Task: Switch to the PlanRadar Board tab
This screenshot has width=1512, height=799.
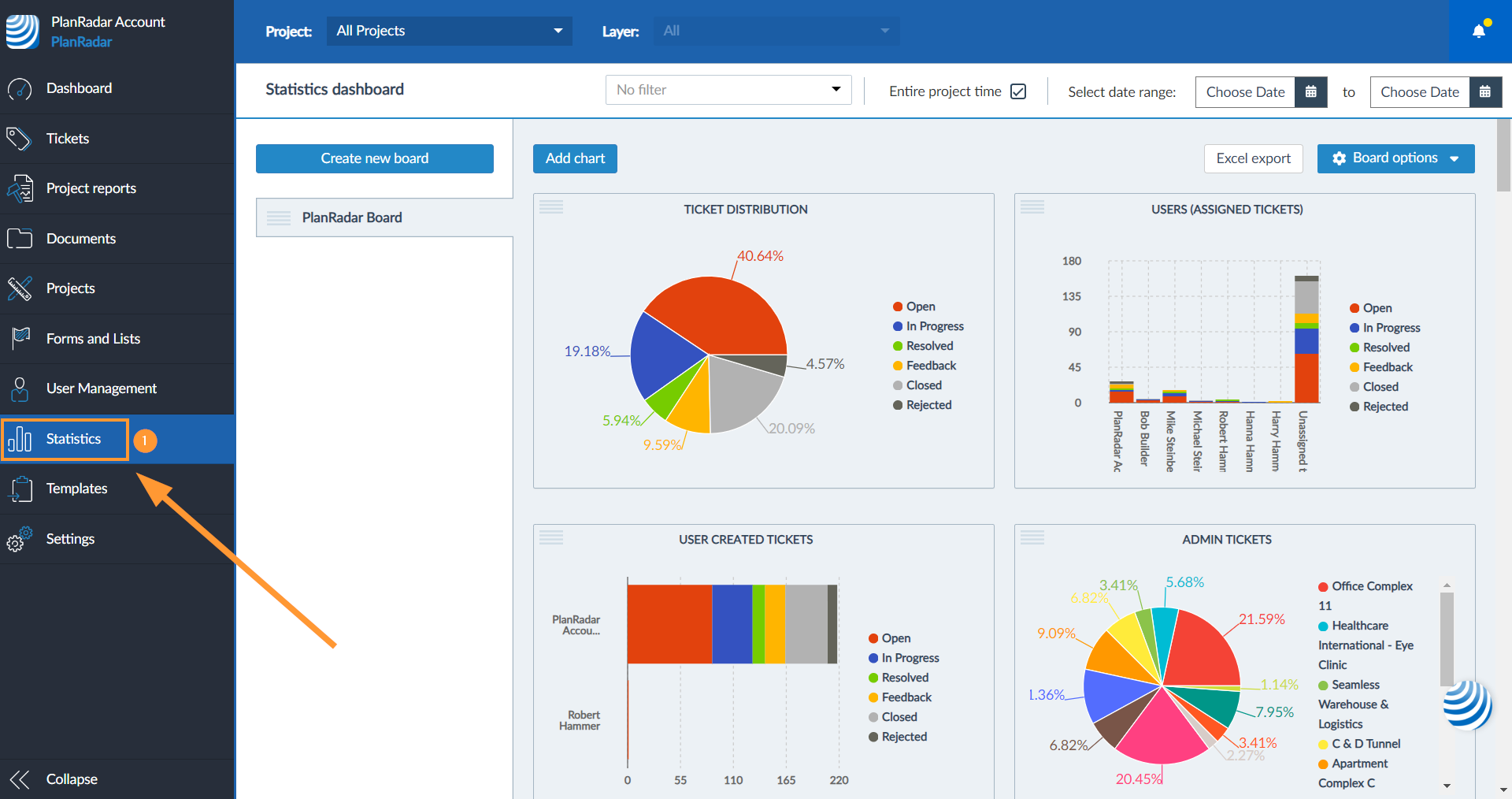Action: click(x=353, y=217)
